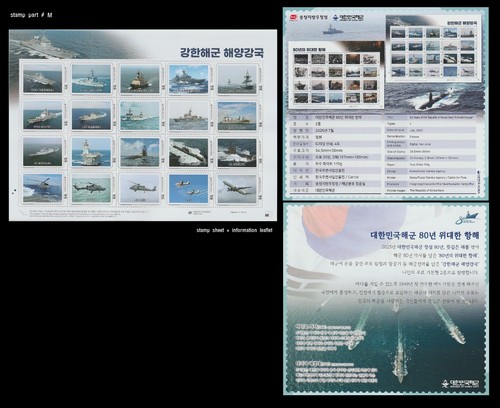This screenshot has width=500, height=408.
Task: Select the three-aircraft stamp on blue sky
Action: pyautogui.click(x=189, y=189)
